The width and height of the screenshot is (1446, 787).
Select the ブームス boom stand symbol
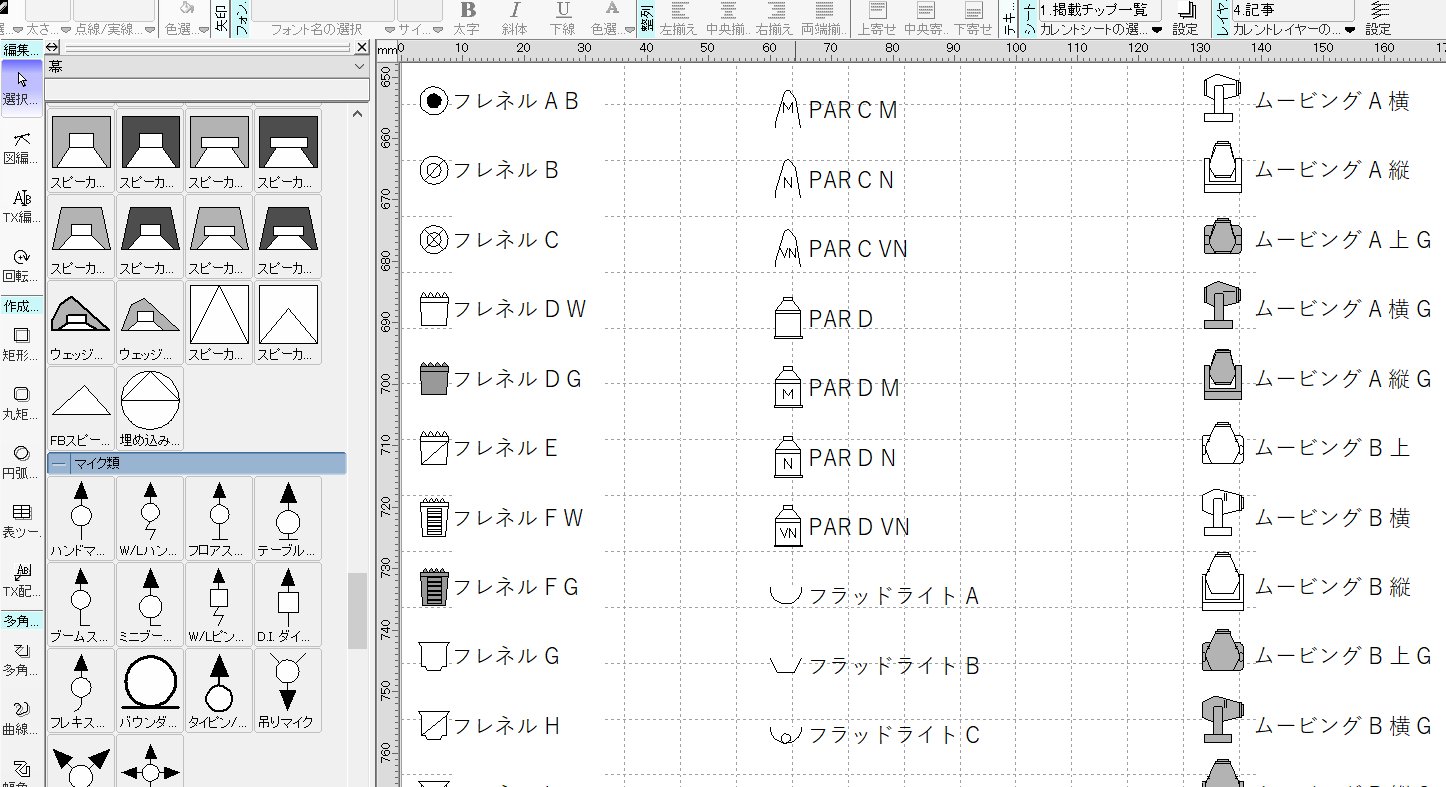tap(81, 604)
